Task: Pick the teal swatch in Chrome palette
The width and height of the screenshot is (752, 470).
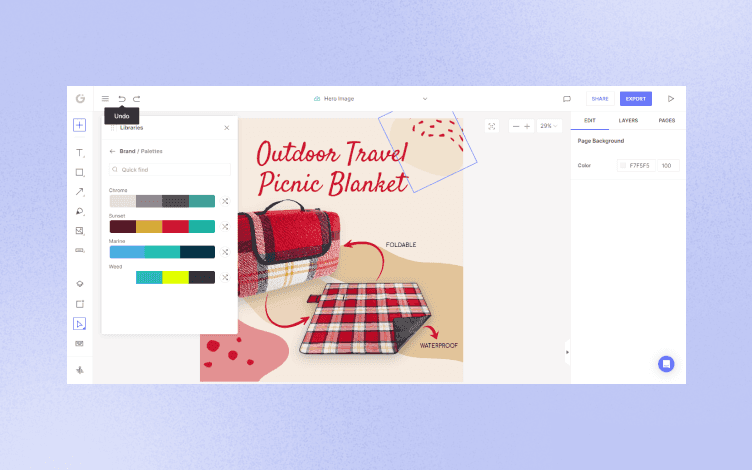Action: 201,201
